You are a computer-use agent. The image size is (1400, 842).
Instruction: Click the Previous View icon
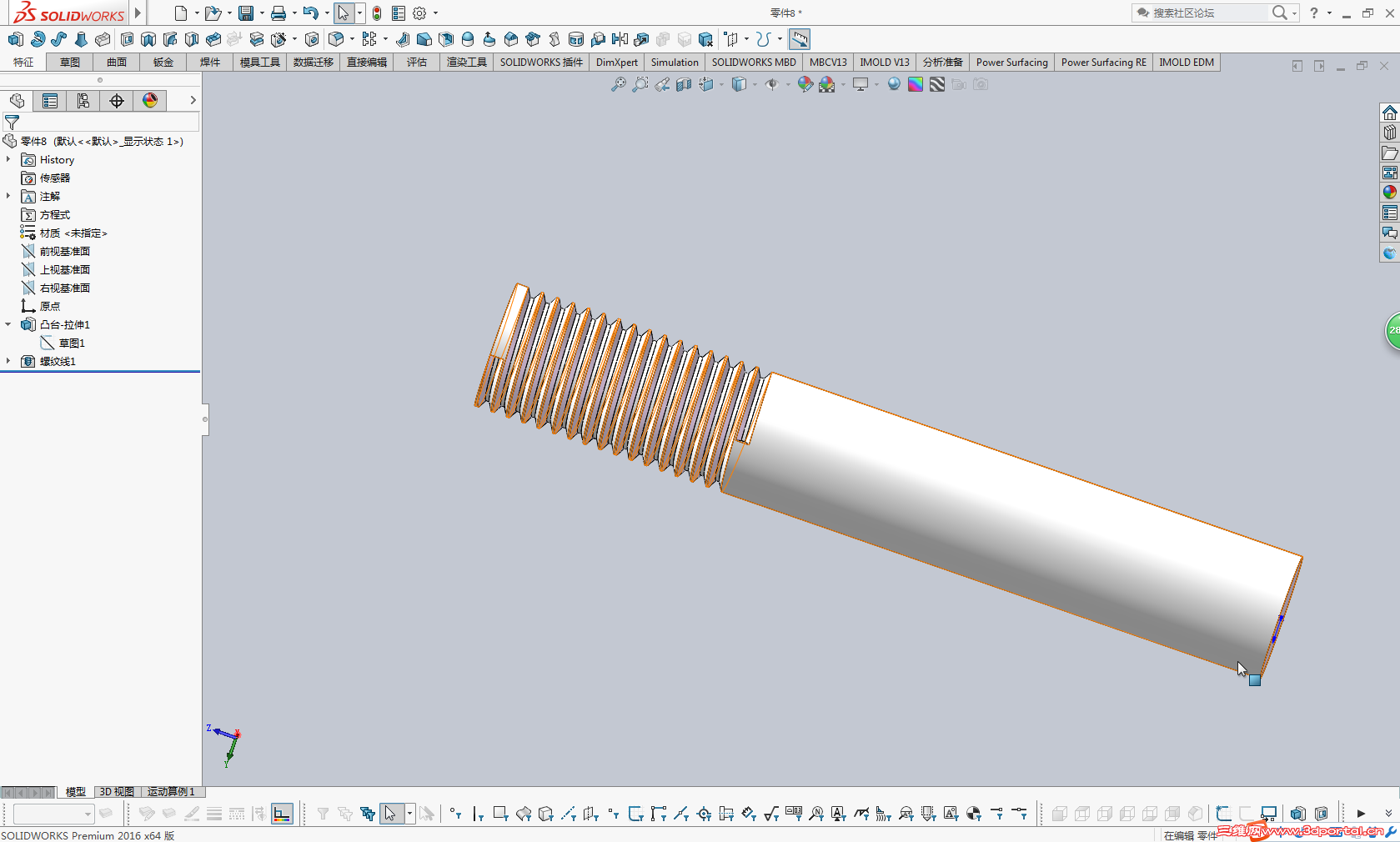[x=662, y=84]
